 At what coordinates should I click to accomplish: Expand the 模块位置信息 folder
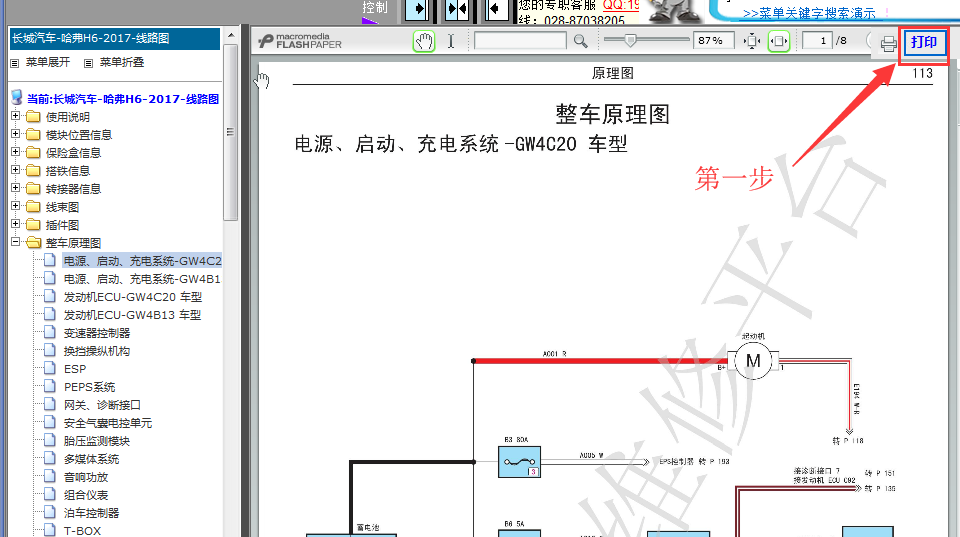tap(16, 133)
